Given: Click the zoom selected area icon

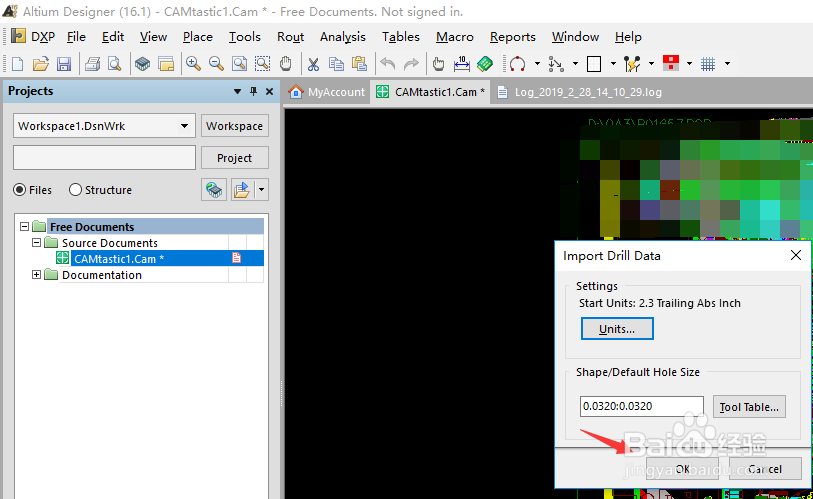Looking at the screenshot, I should [x=262, y=64].
